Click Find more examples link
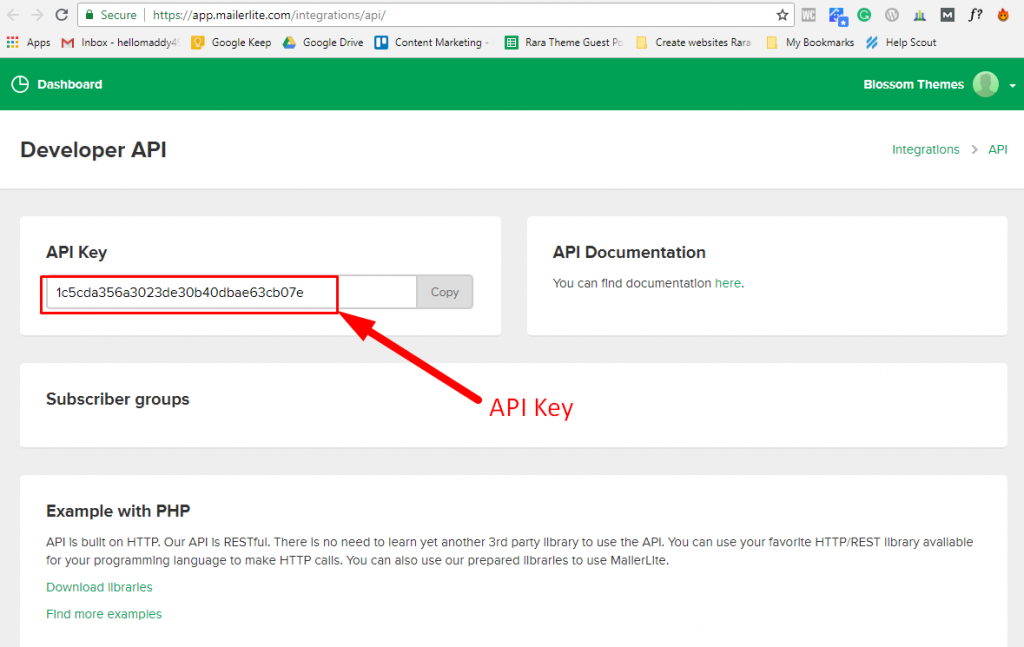The image size is (1024, 647). pyautogui.click(x=104, y=614)
